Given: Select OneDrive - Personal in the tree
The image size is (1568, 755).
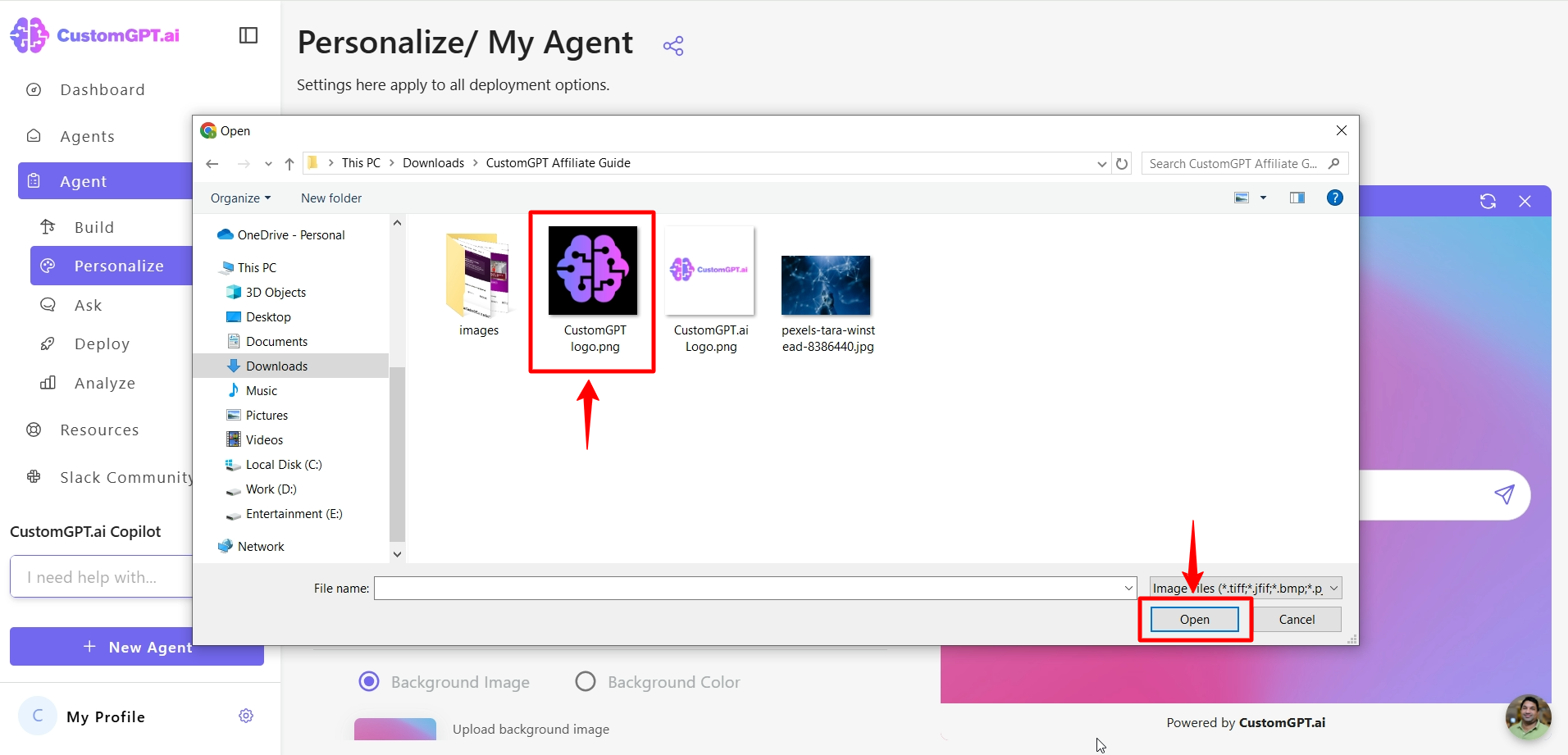Looking at the screenshot, I should coord(281,234).
